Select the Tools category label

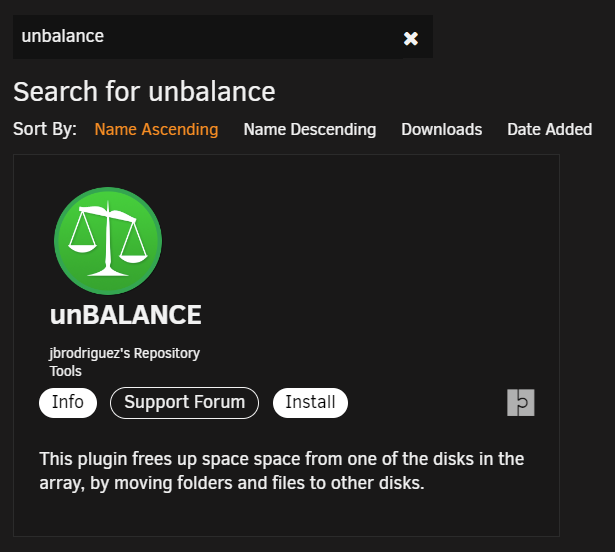pos(66,371)
